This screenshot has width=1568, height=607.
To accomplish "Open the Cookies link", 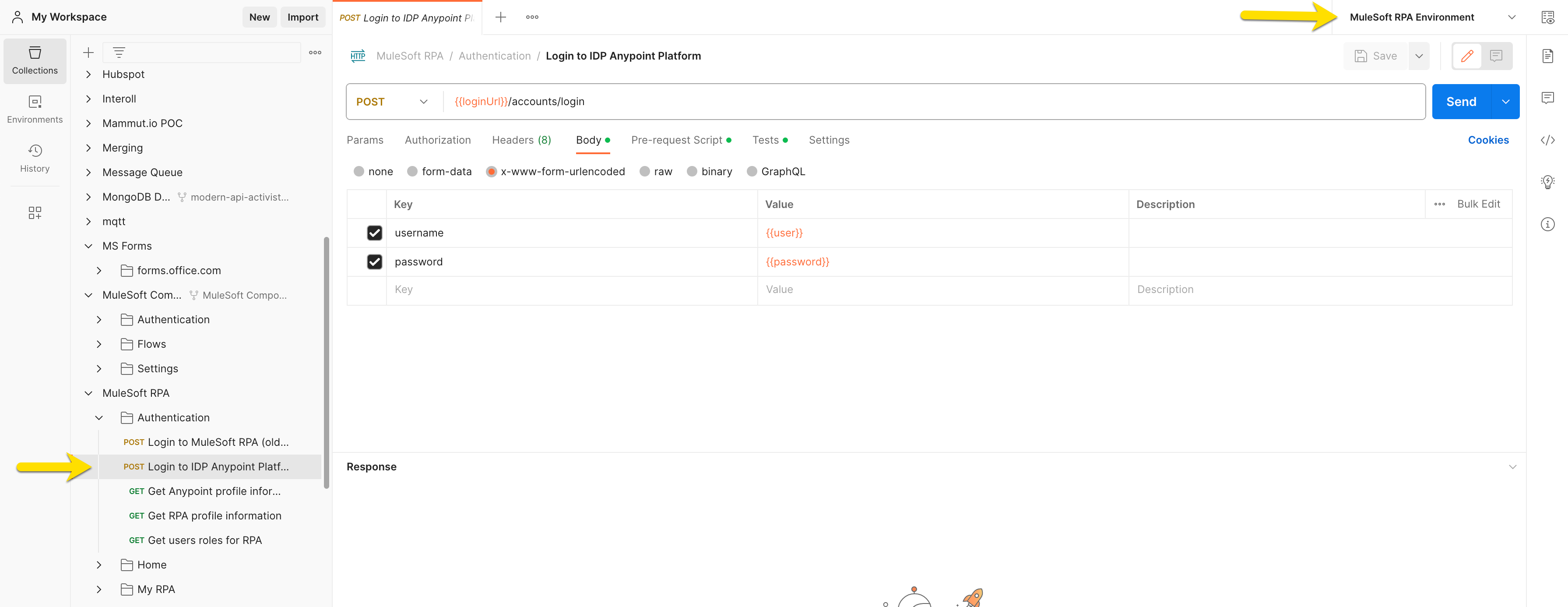I will click(1487, 140).
